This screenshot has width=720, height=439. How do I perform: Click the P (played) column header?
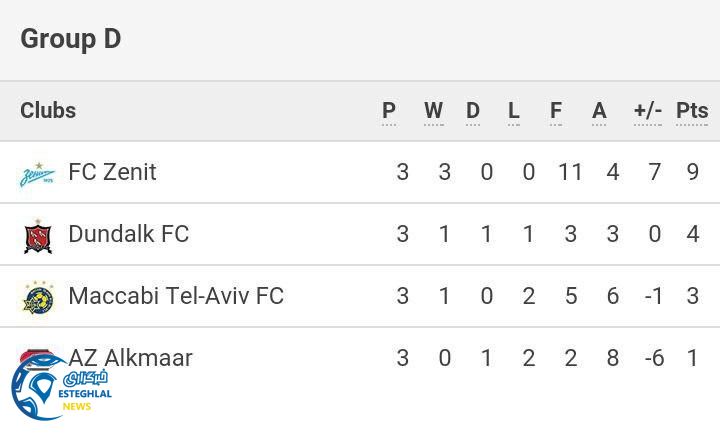click(x=389, y=111)
